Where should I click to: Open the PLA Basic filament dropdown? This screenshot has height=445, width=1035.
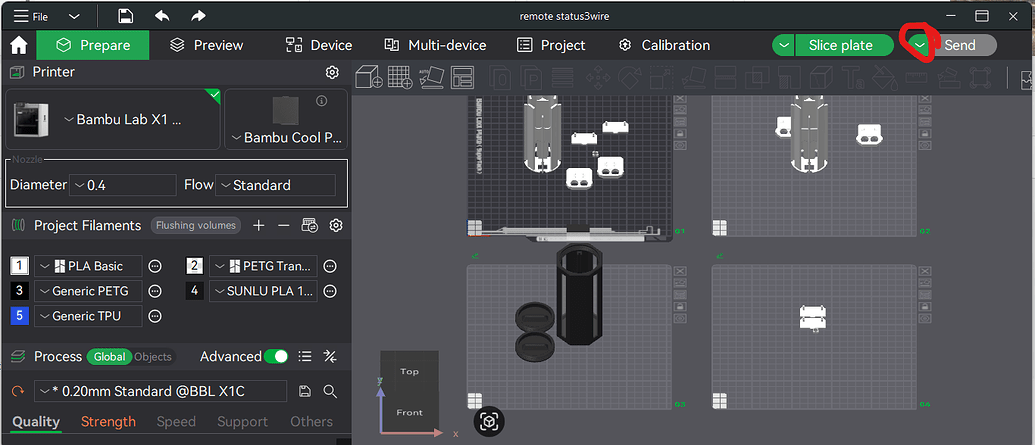[88, 266]
